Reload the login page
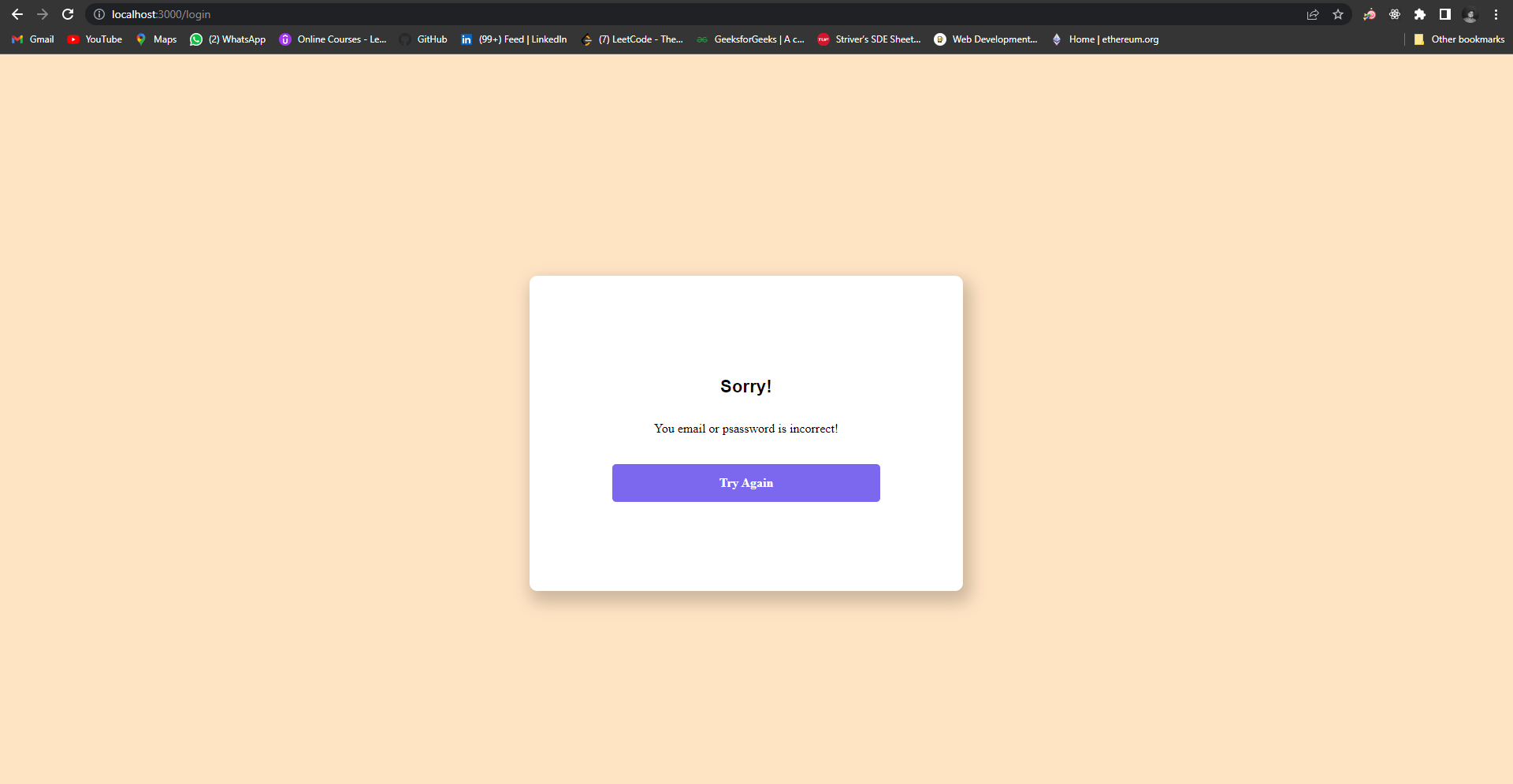Image resolution: width=1513 pixels, height=784 pixels. click(68, 14)
